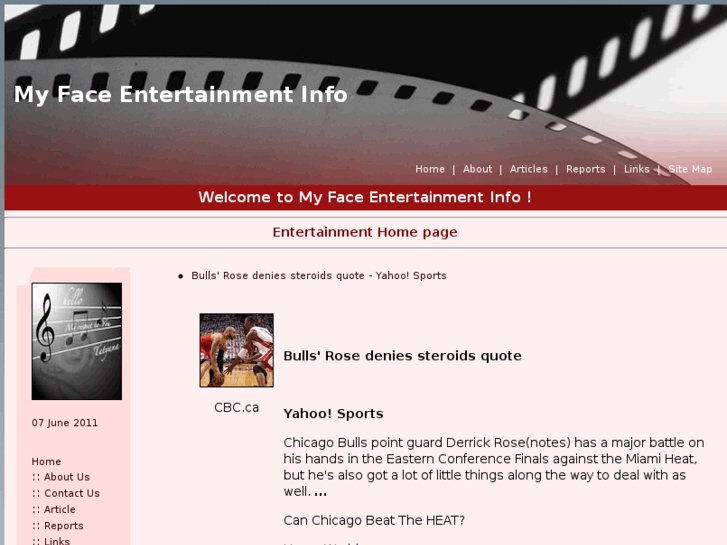Open Reports in header navigation
Image resolution: width=727 pixels, height=545 pixels.
(586, 169)
